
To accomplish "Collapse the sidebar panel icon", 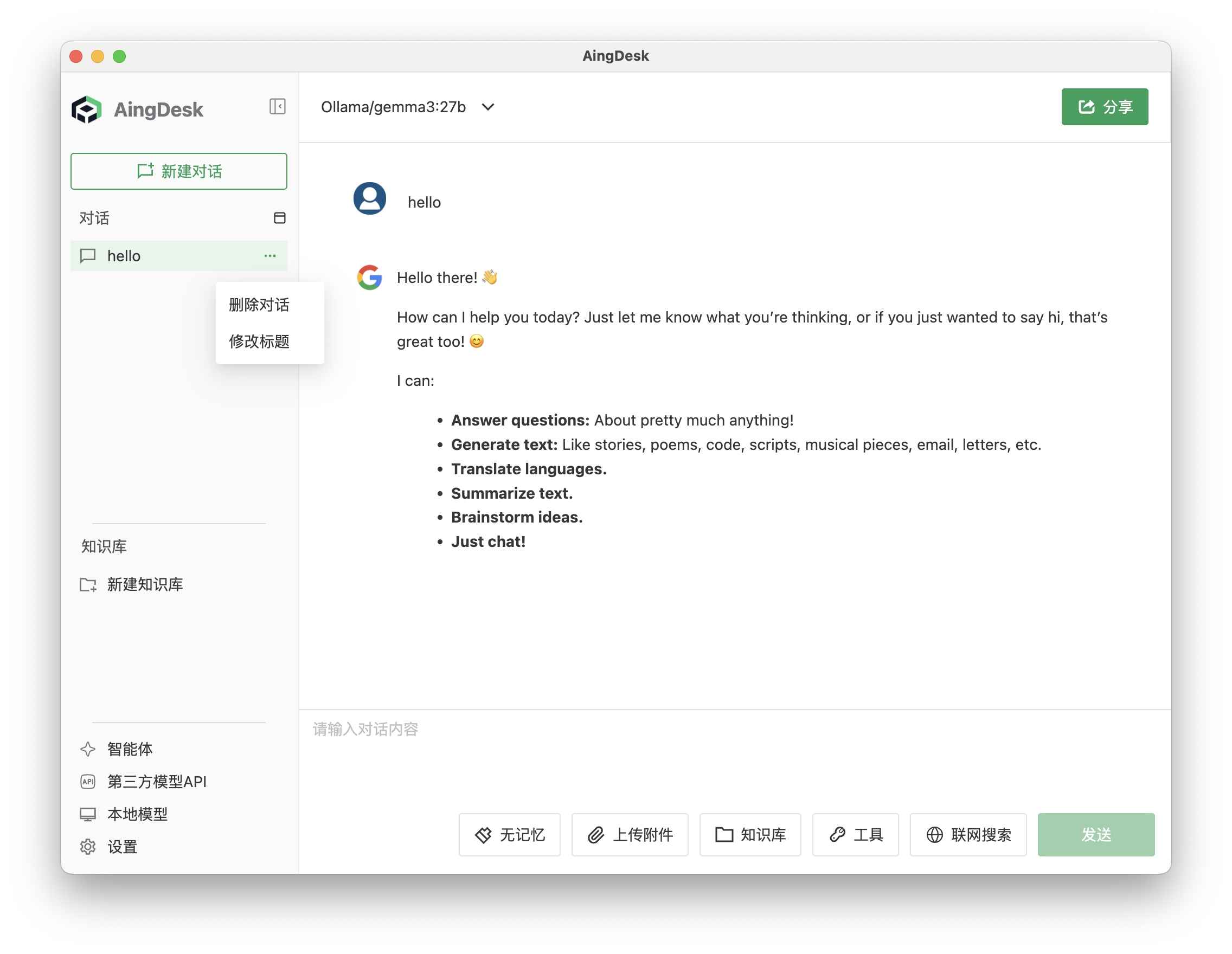I will [x=277, y=107].
